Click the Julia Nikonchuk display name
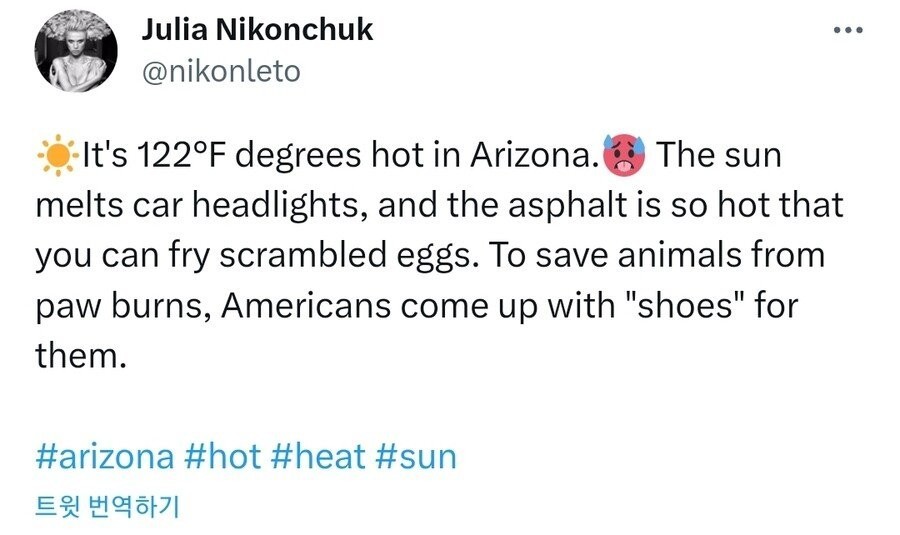The image size is (900, 535). click(257, 29)
